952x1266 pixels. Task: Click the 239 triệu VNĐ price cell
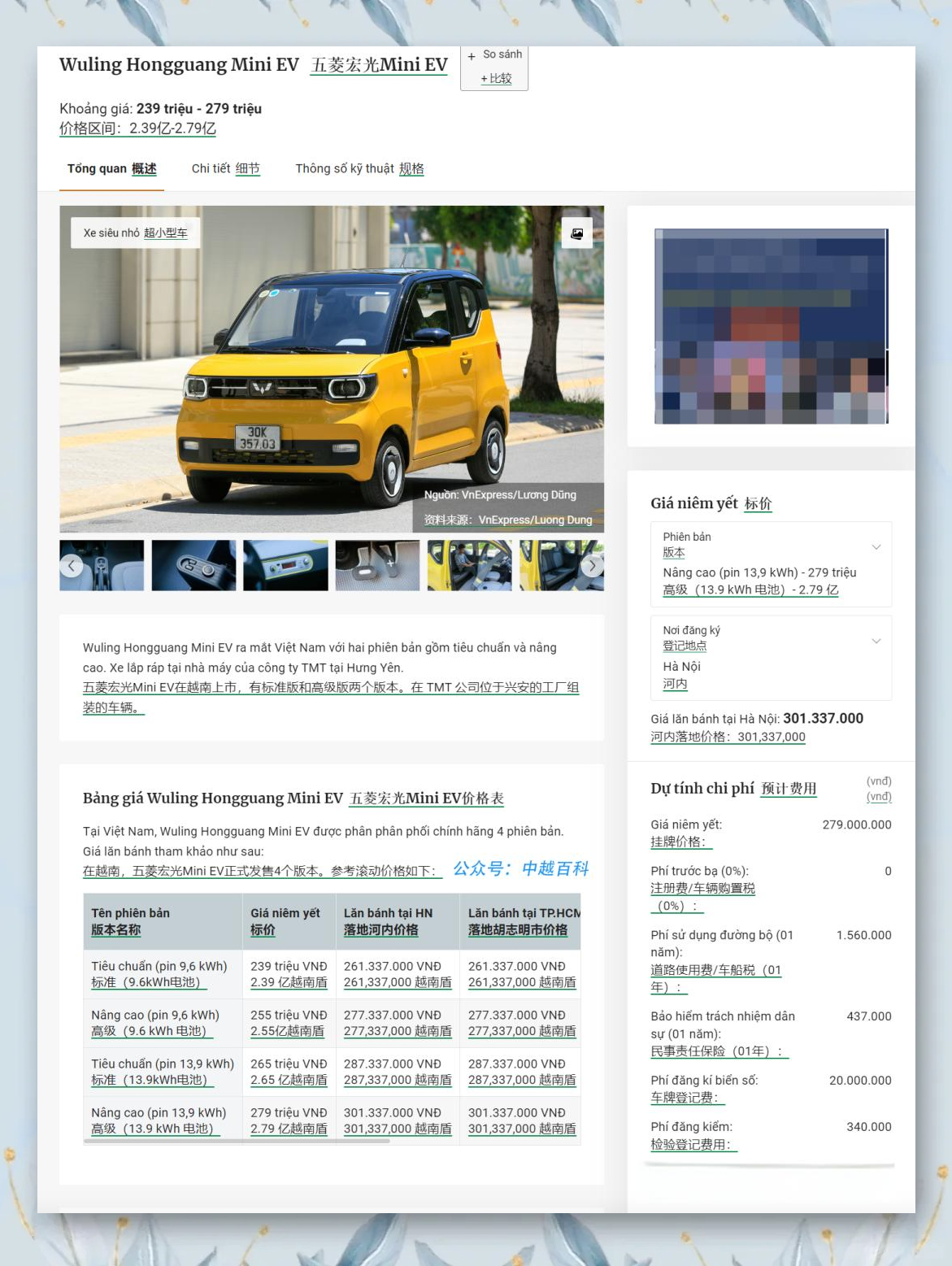pos(289,974)
